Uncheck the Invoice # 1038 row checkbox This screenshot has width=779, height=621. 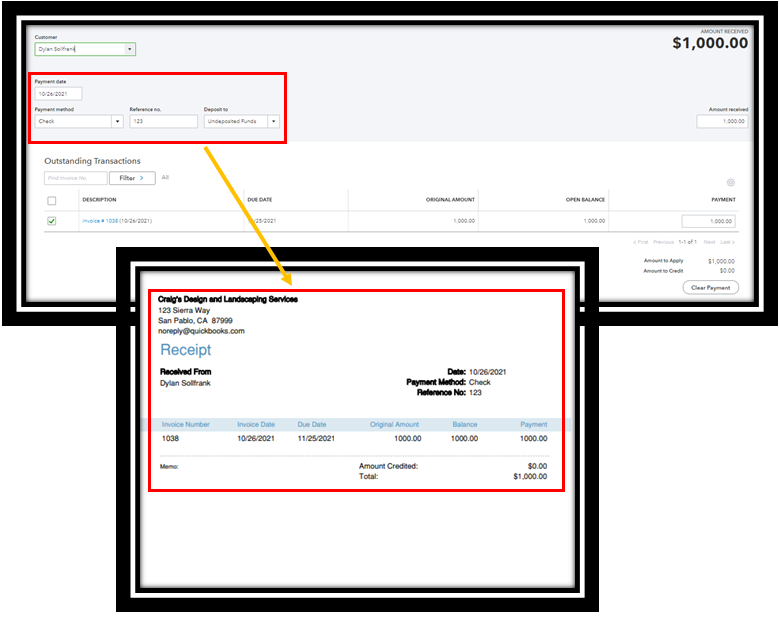[x=52, y=221]
